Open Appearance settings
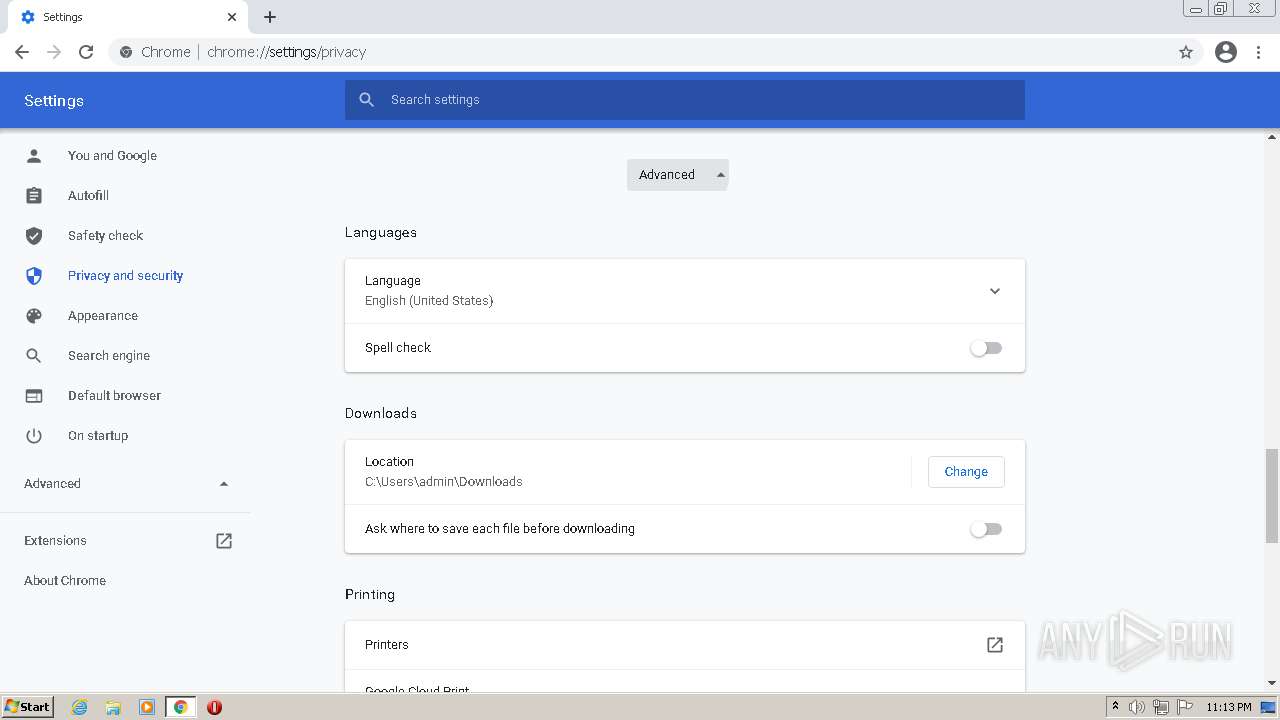This screenshot has height=720, width=1280. tap(103, 316)
